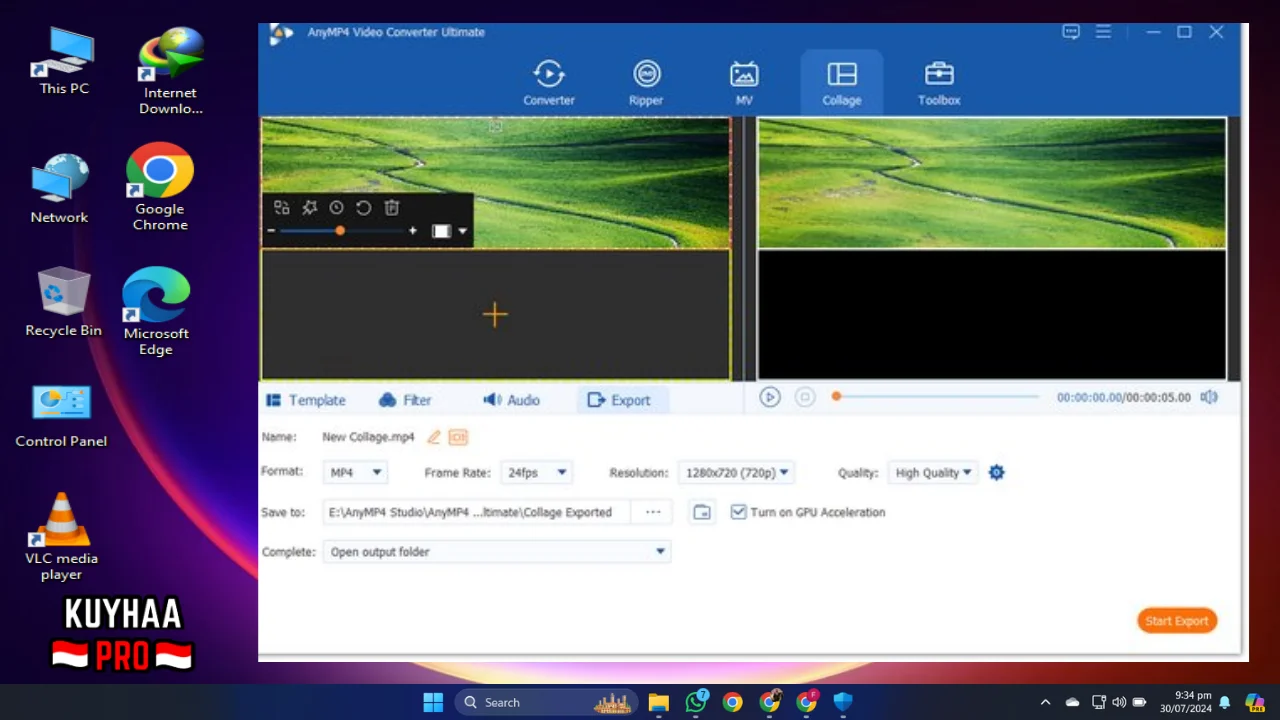Switch to the Filter tab
Image resolution: width=1280 pixels, height=720 pixels.
click(x=405, y=400)
